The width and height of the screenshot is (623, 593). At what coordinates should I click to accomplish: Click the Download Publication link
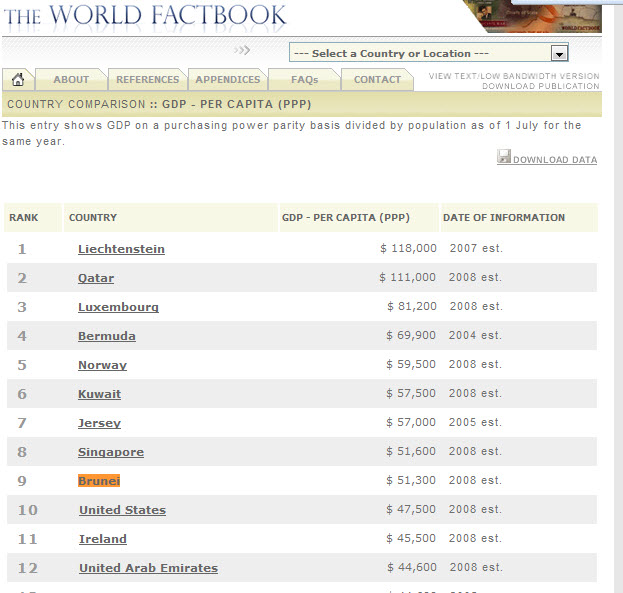540,87
